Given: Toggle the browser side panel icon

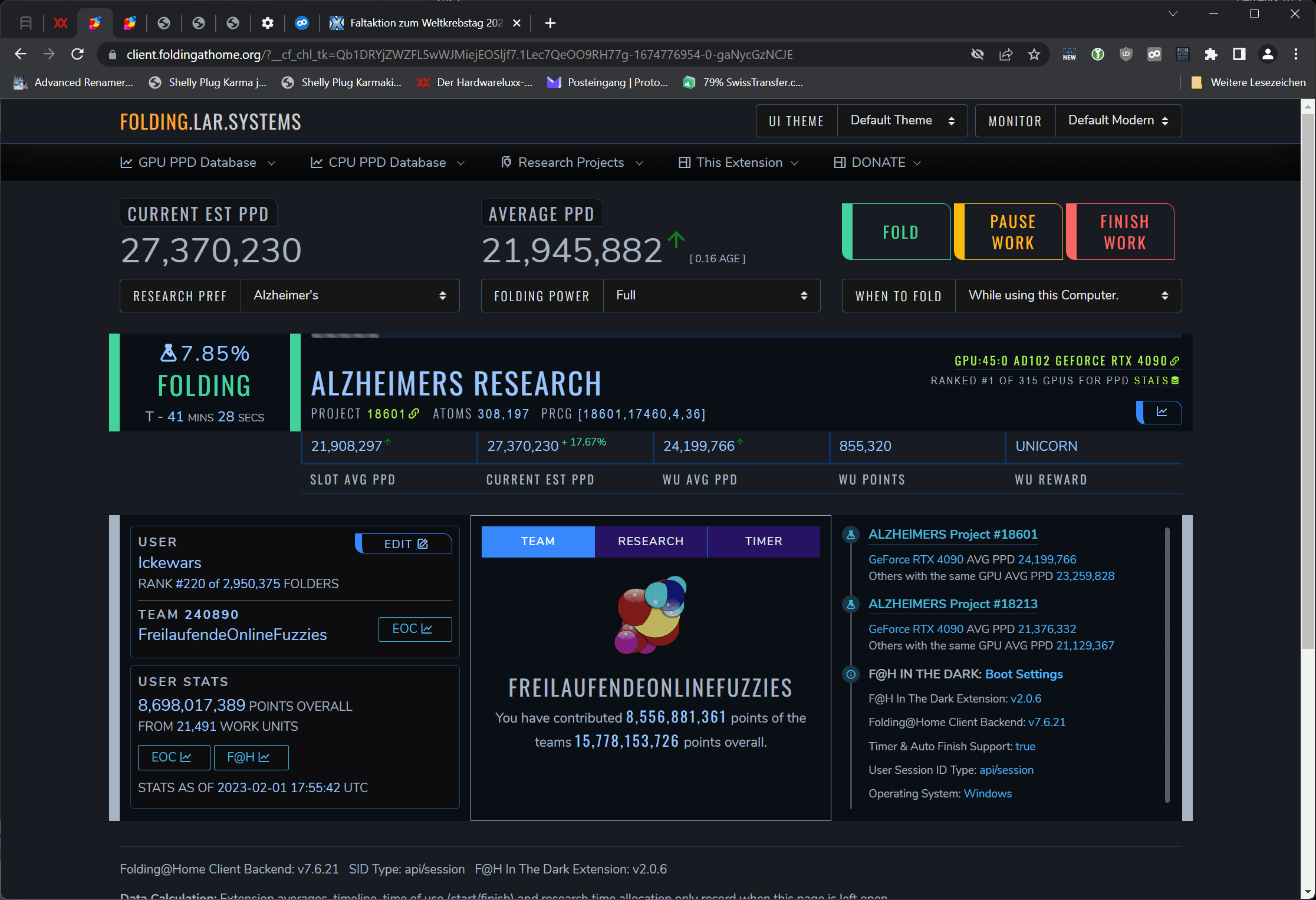Looking at the screenshot, I should click(x=1239, y=55).
